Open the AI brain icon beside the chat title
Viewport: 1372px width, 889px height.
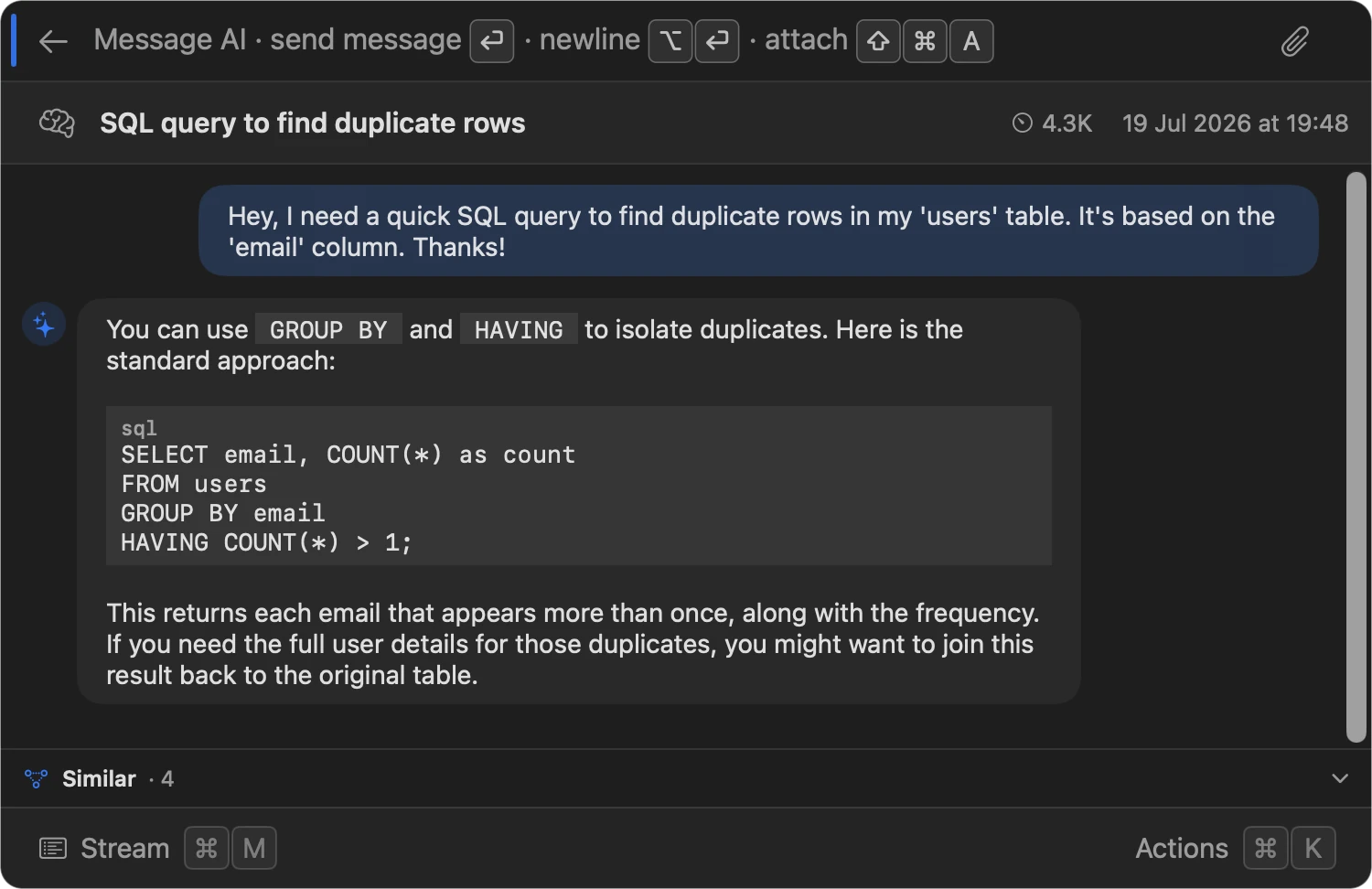coord(57,123)
